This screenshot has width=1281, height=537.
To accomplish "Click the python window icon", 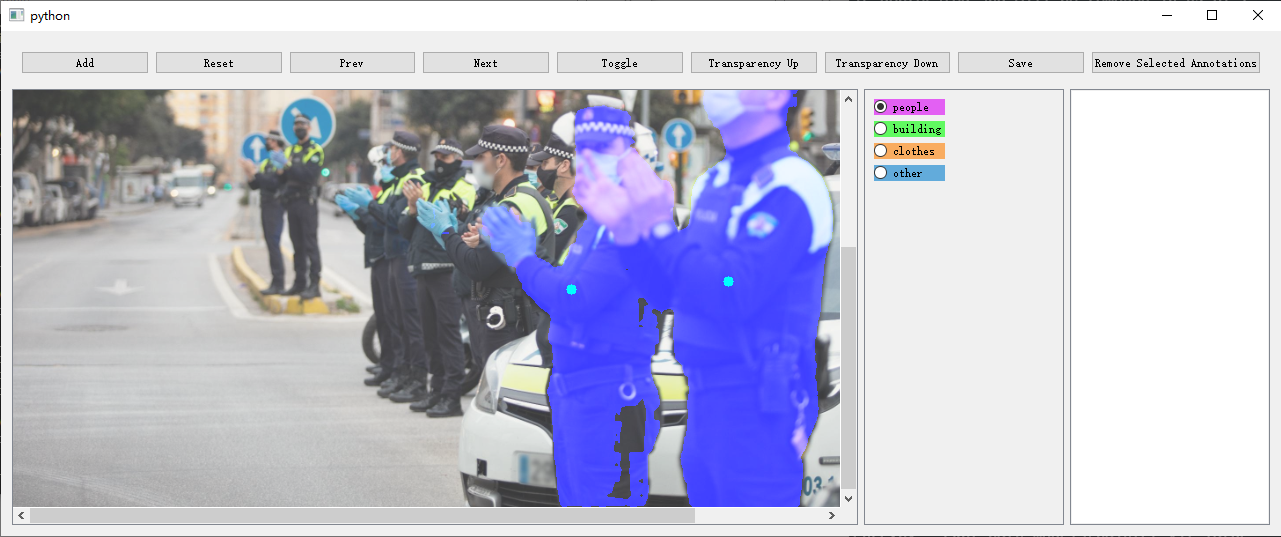I will (16, 16).
